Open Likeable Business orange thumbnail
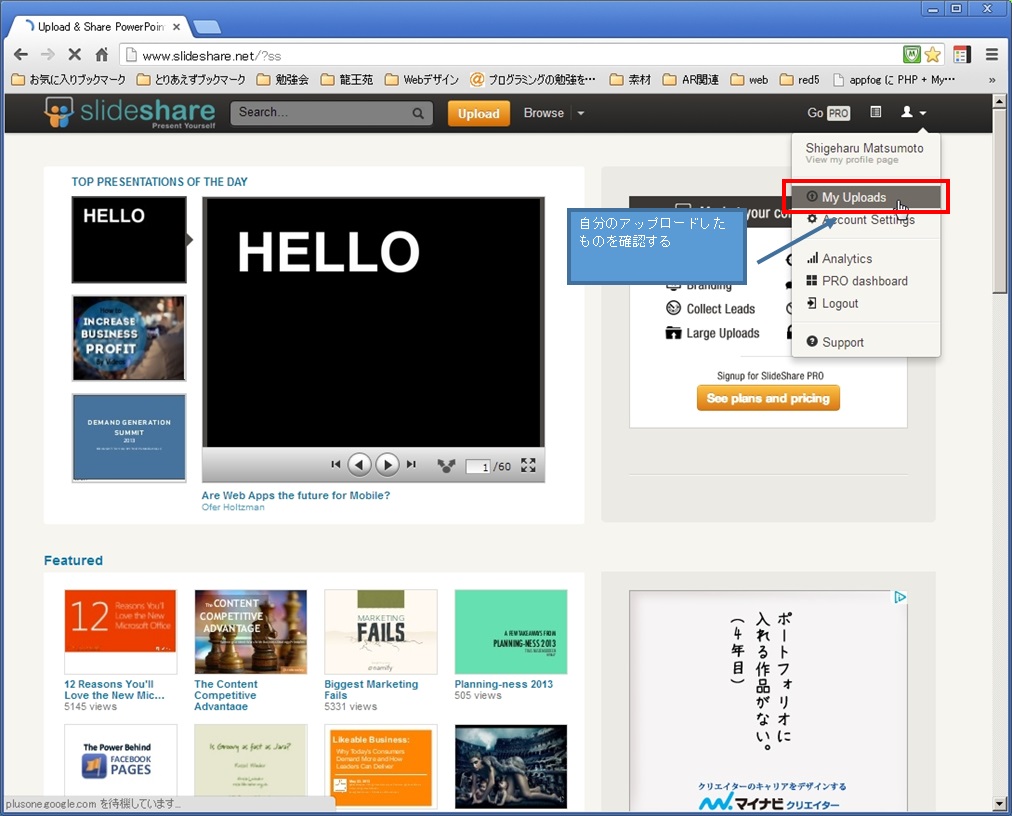The width and height of the screenshot is (1012, 816). click(x=381, y=766)
